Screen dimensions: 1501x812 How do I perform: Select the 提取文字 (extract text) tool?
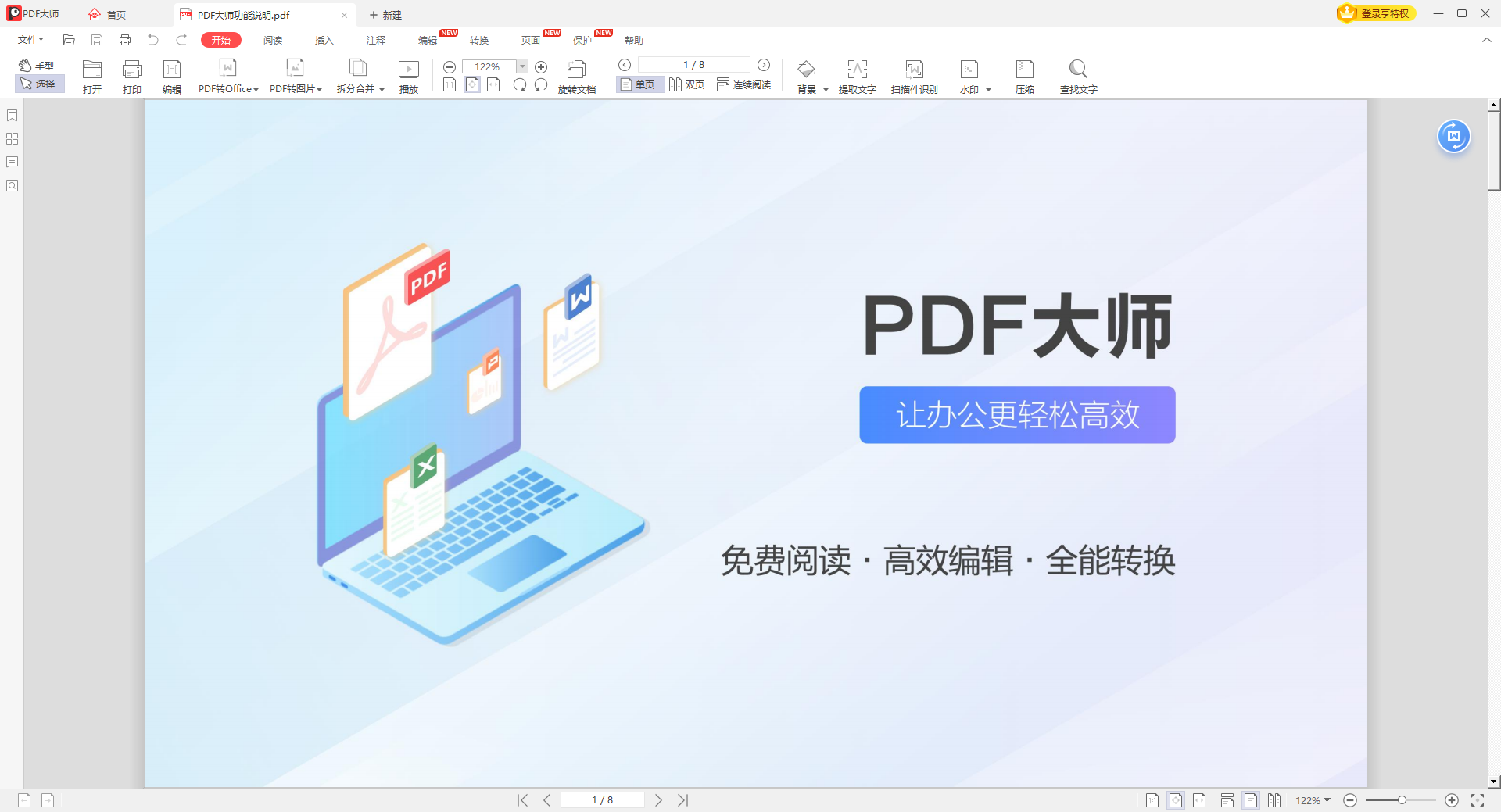point(857,76)
